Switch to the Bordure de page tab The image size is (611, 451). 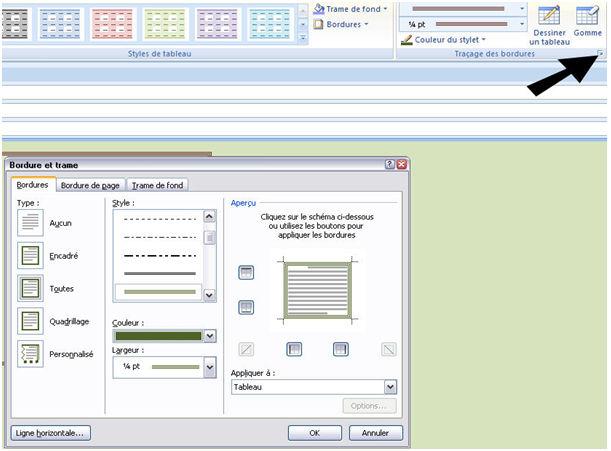point(90,186)
